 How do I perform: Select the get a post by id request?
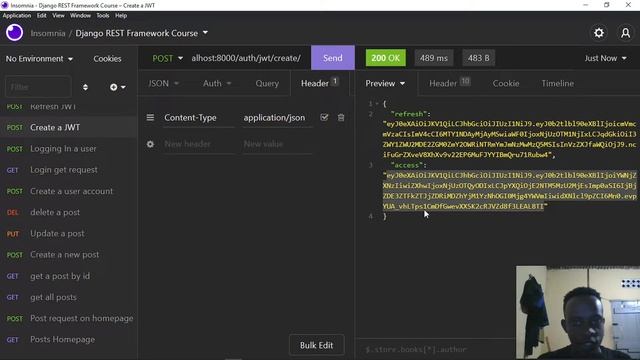(x=69, y=276)
